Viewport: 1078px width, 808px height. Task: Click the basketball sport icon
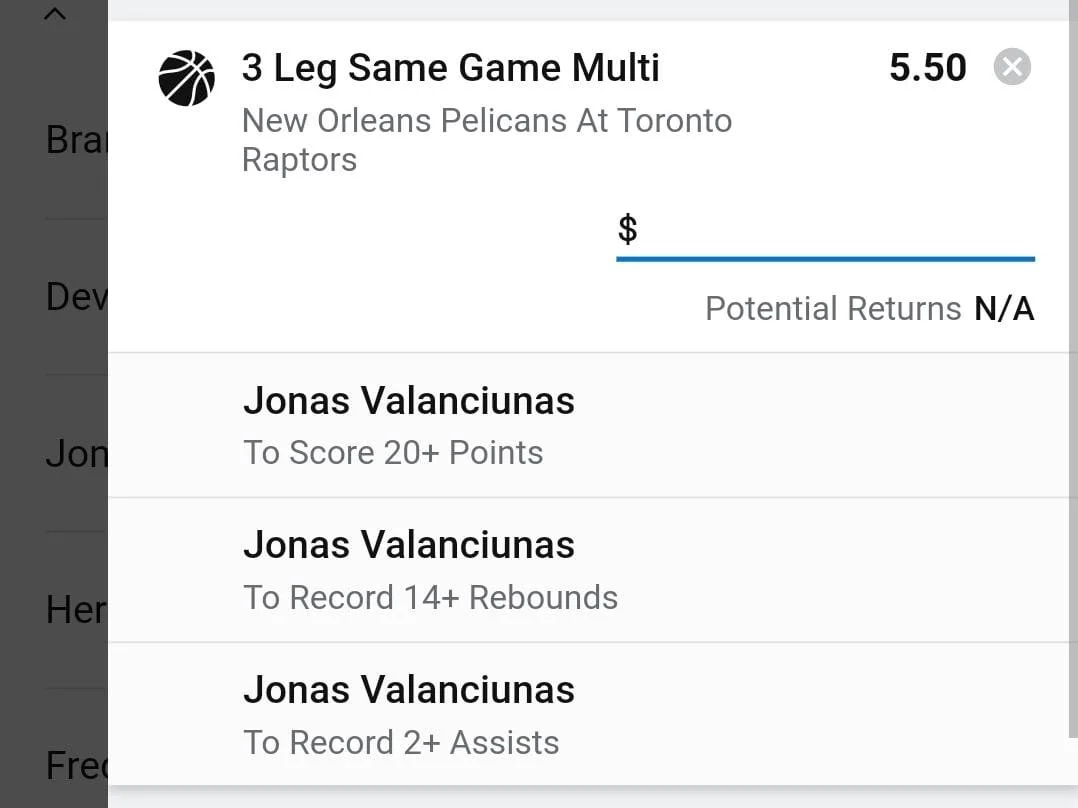[187, 78]
